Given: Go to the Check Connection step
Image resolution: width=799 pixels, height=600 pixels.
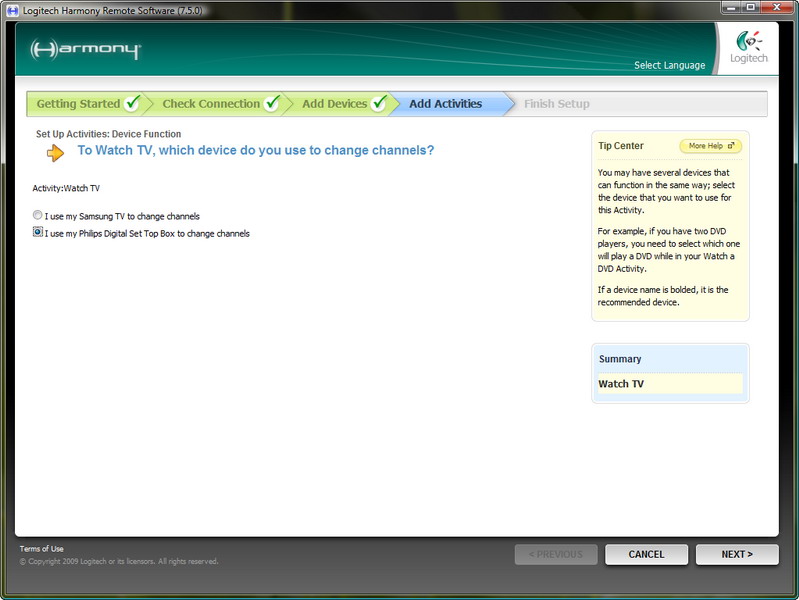Looking at the screenshot, I should [x=211, y=104].
